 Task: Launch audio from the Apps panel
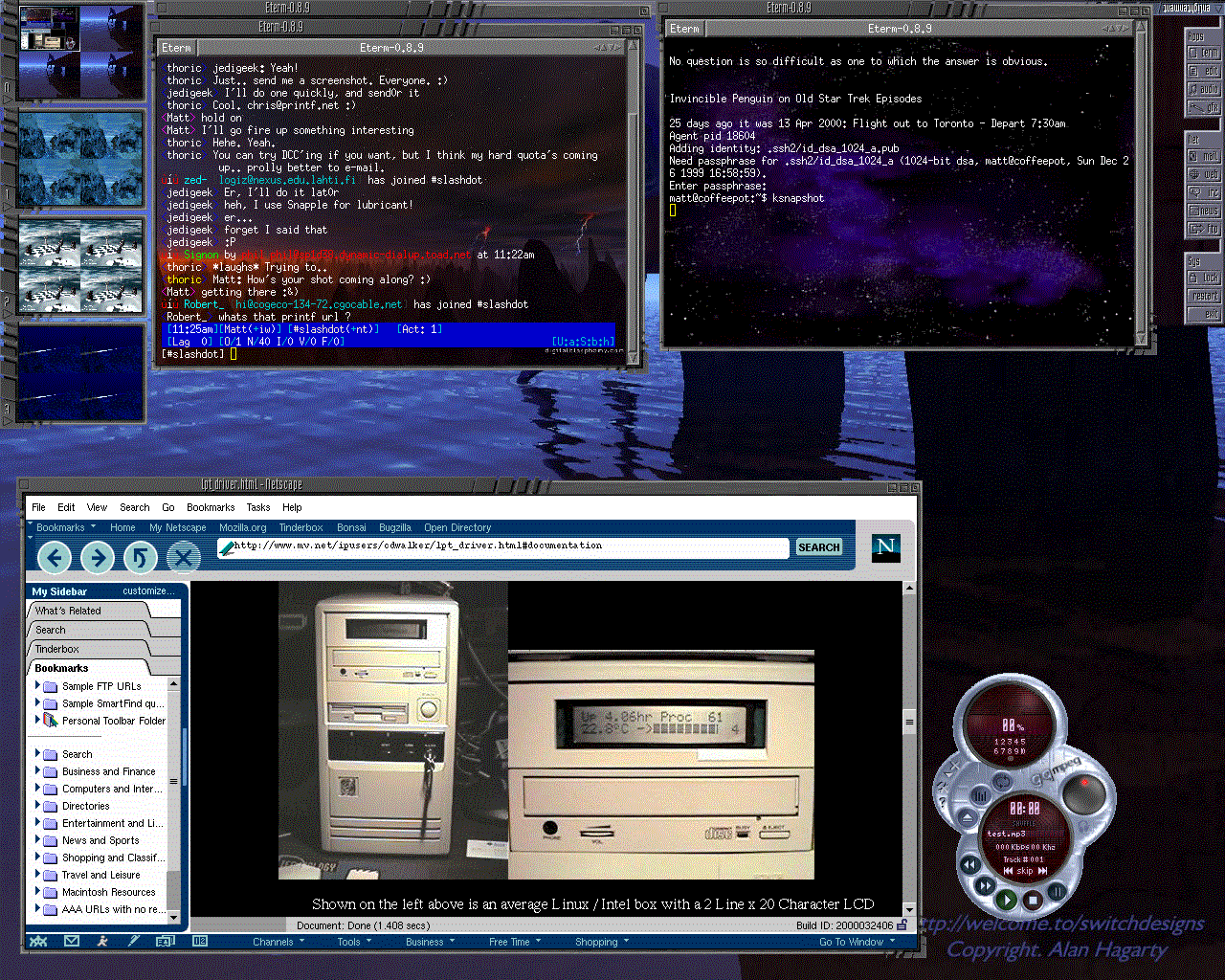[1204, 89]
